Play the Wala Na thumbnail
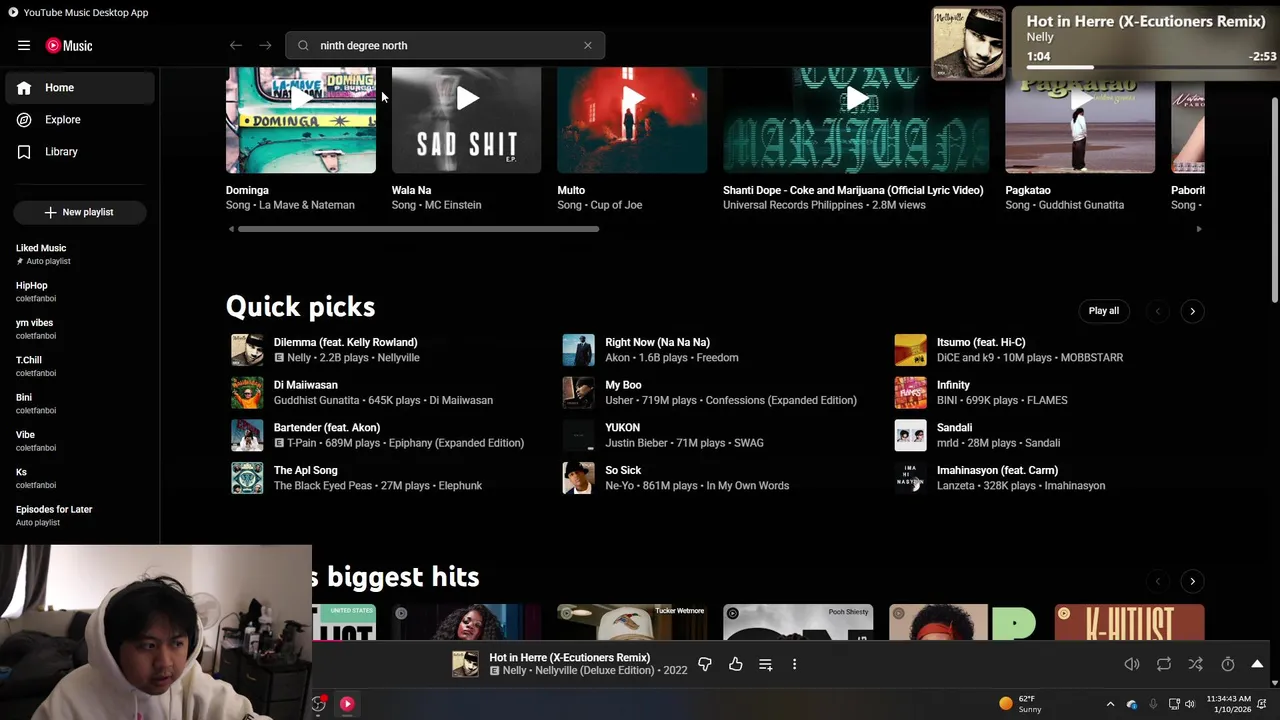The image size is (1280, 720). [x=467, y=120]
